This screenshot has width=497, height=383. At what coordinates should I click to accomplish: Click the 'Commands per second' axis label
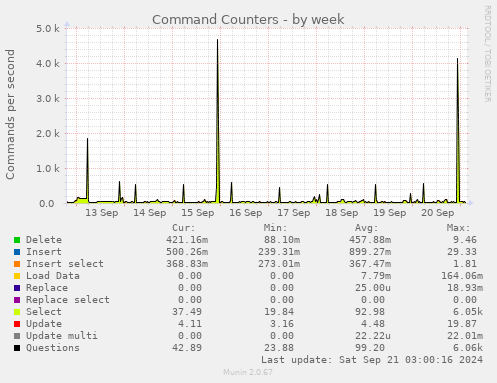point(10,114)
